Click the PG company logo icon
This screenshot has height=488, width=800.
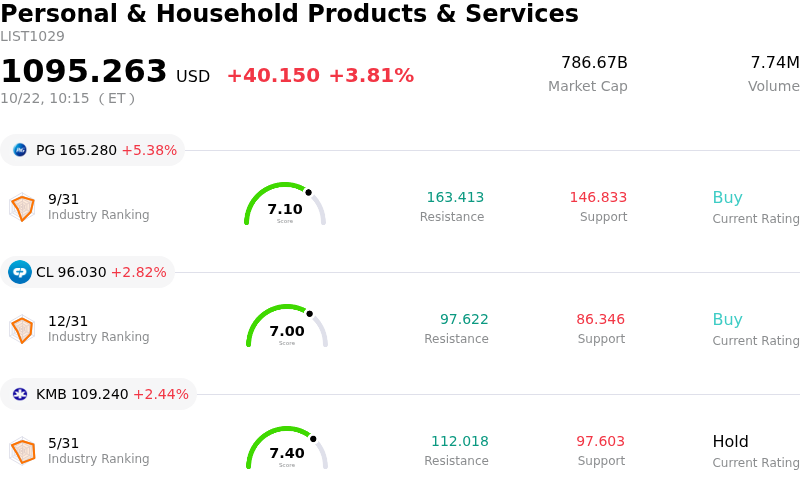coord(20,150)
